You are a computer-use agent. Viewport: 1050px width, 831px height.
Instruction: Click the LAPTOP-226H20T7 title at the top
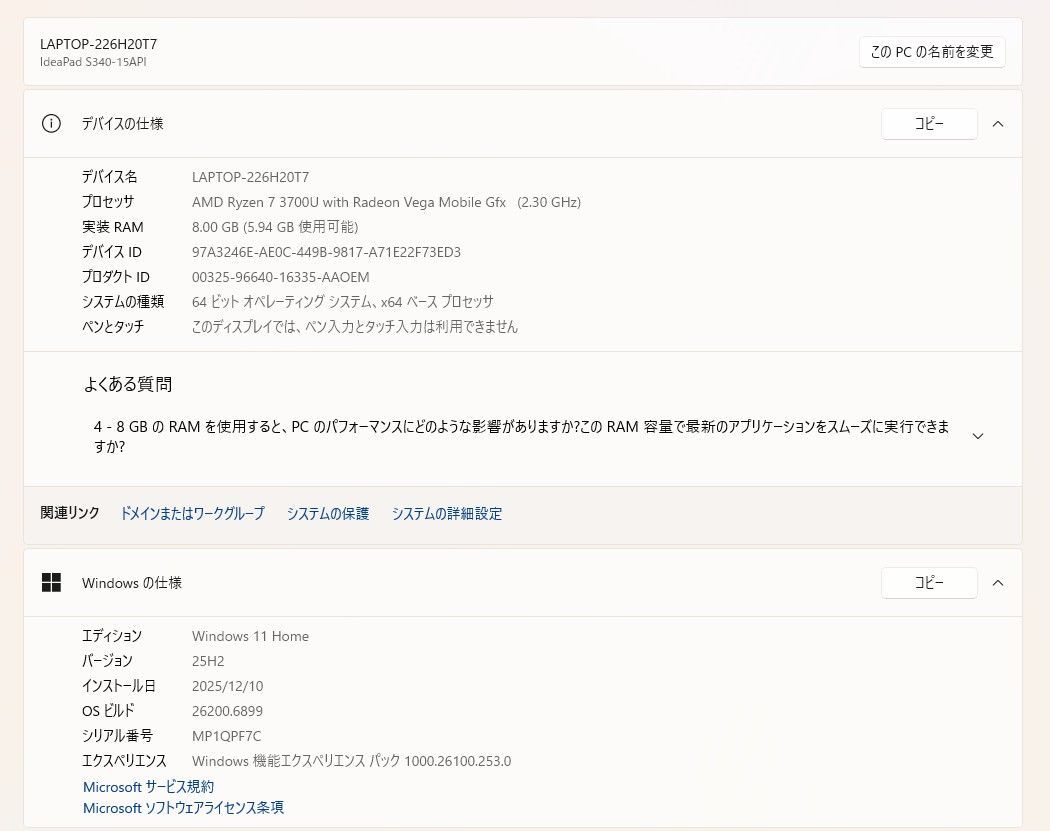tap(98, 44)
